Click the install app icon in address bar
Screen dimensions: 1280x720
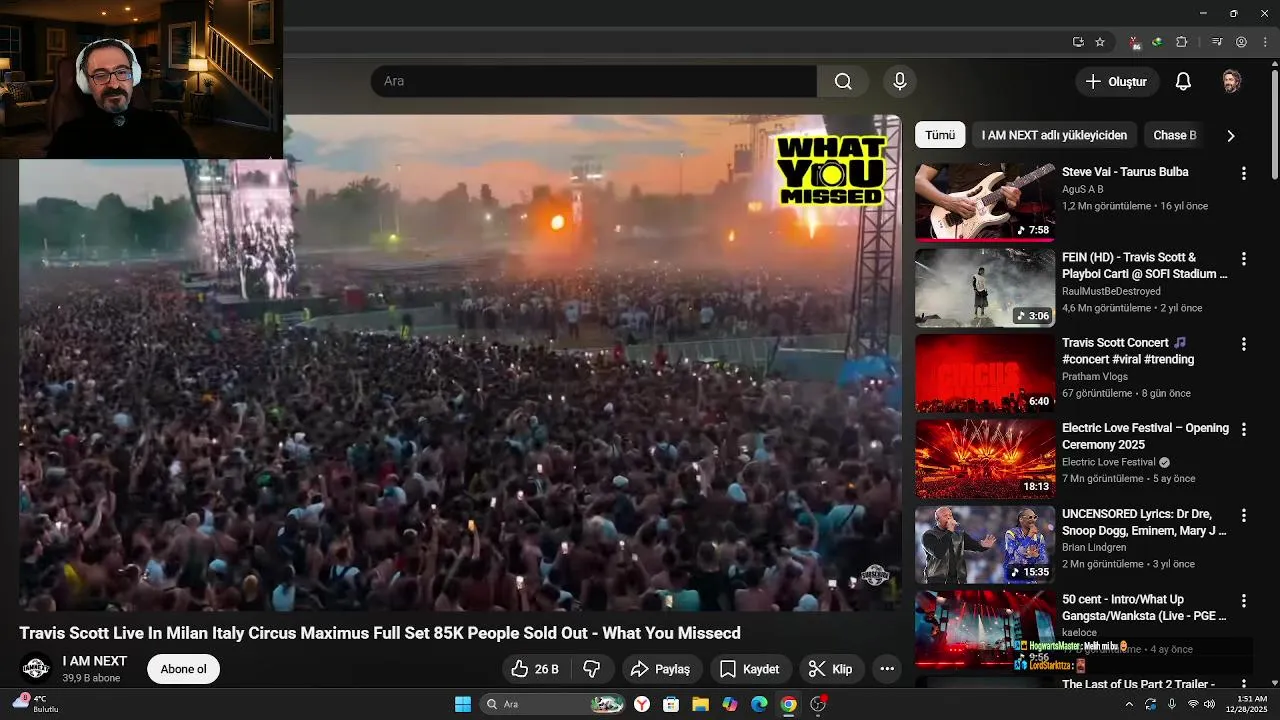tap(1078, 42)
